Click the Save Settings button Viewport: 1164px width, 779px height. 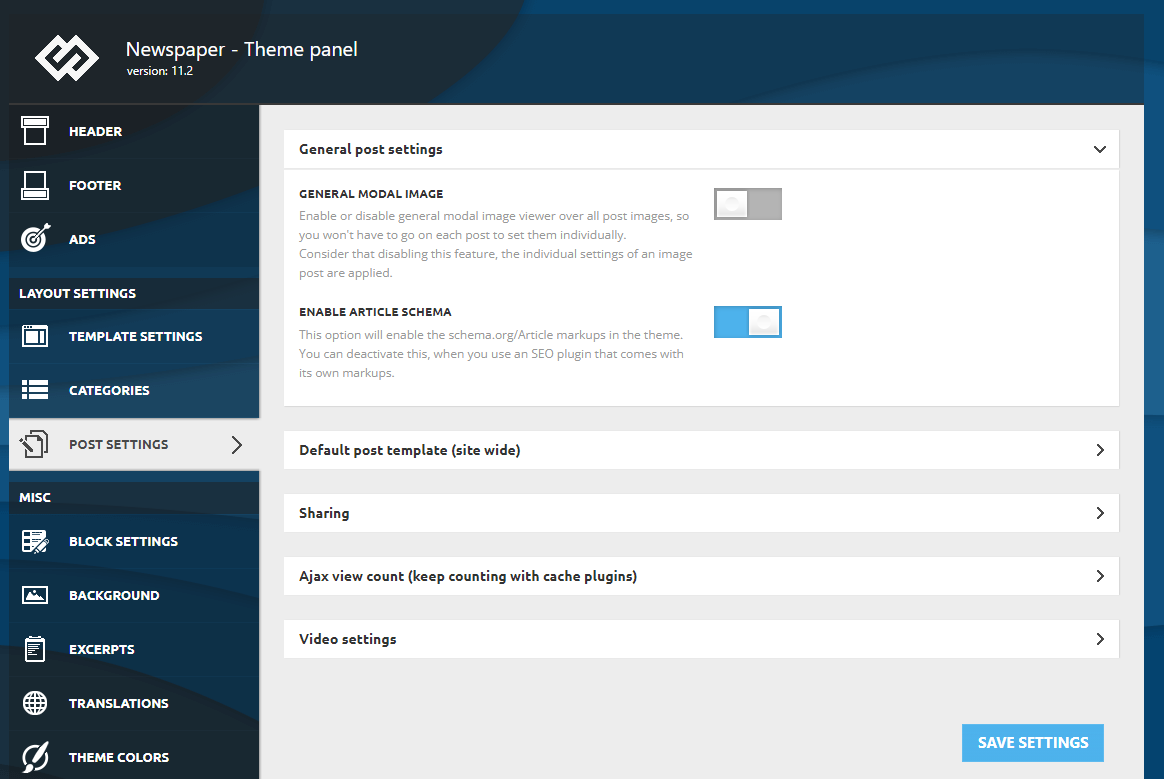(1033, 743)
